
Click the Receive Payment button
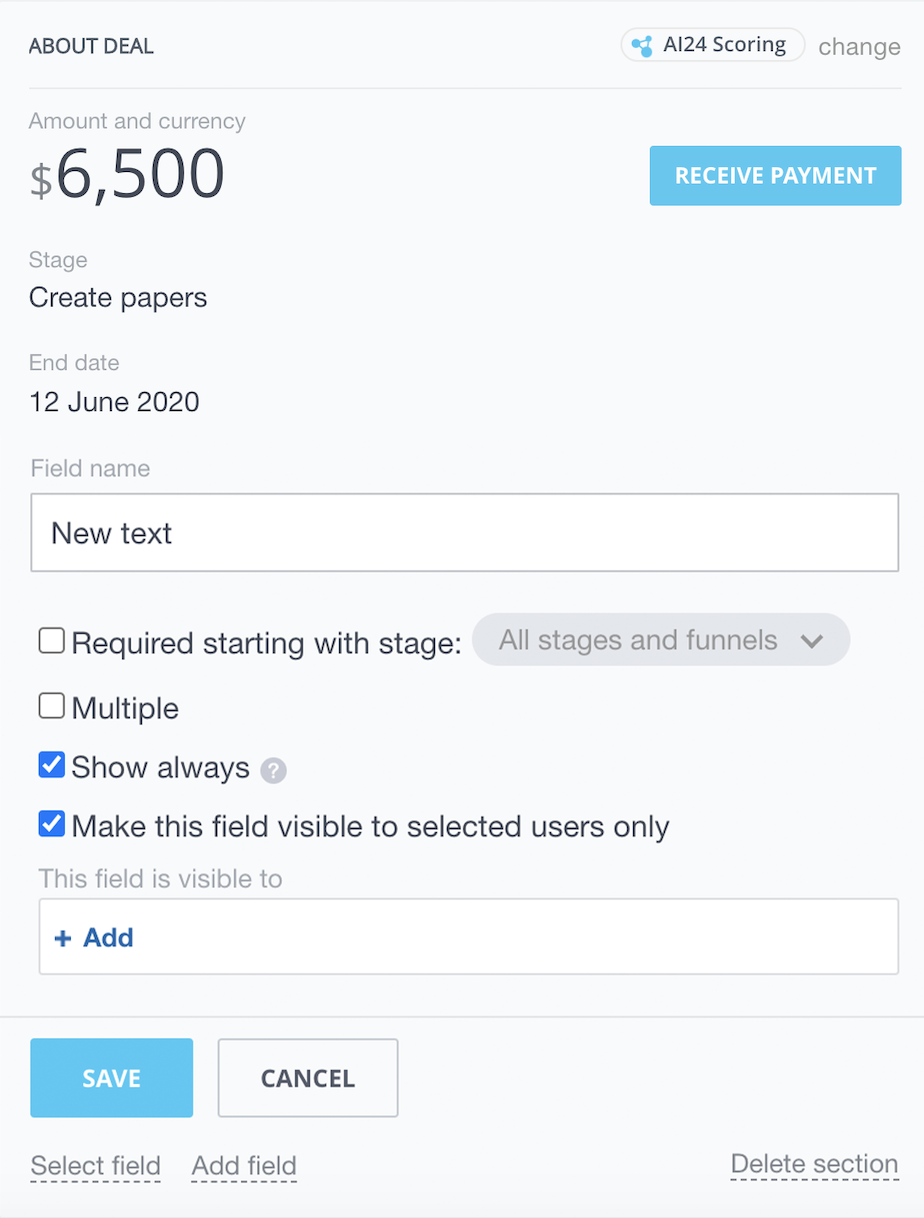[775, 176]
